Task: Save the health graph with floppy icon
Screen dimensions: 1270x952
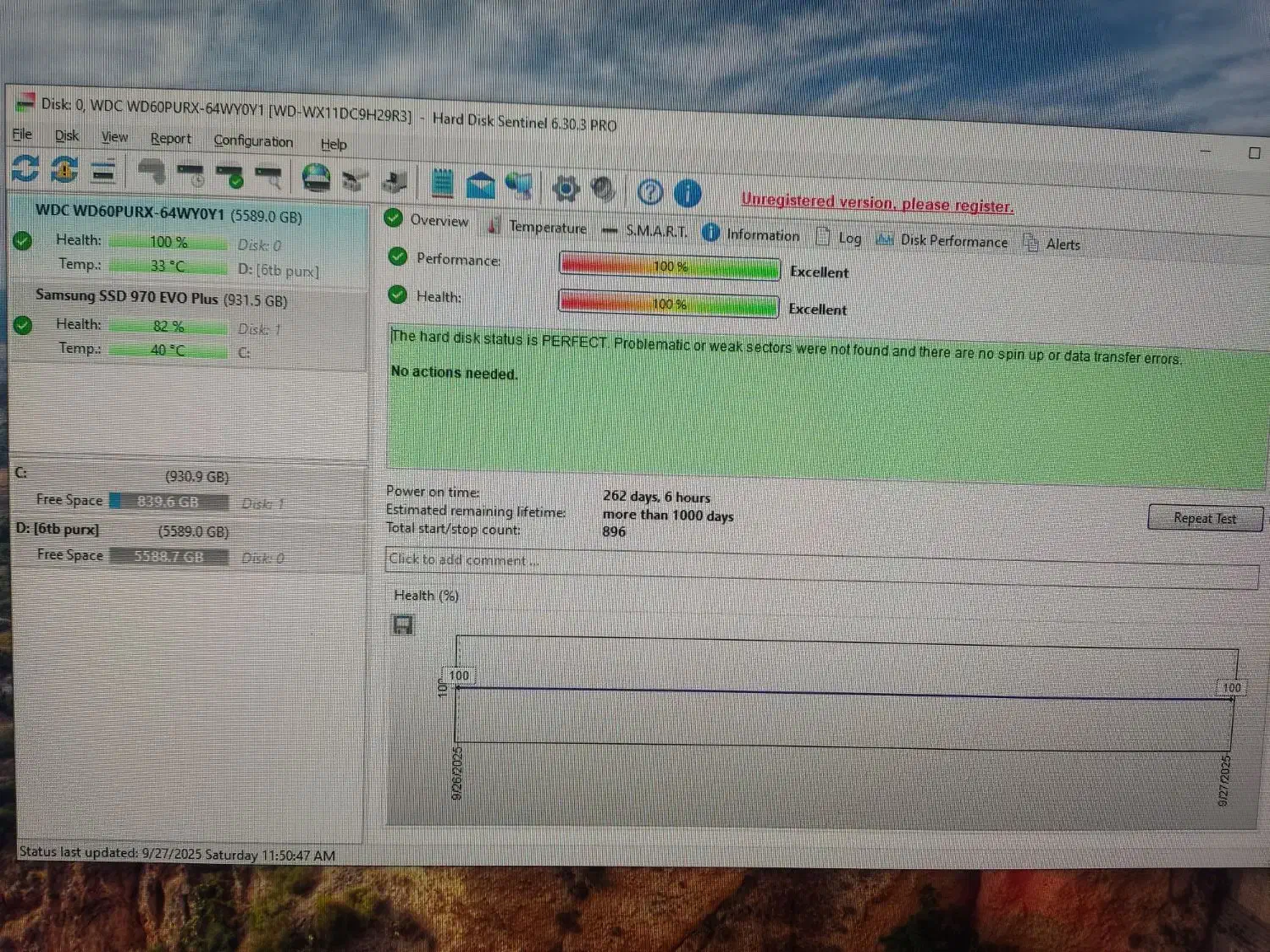Action: pos(403,625)
